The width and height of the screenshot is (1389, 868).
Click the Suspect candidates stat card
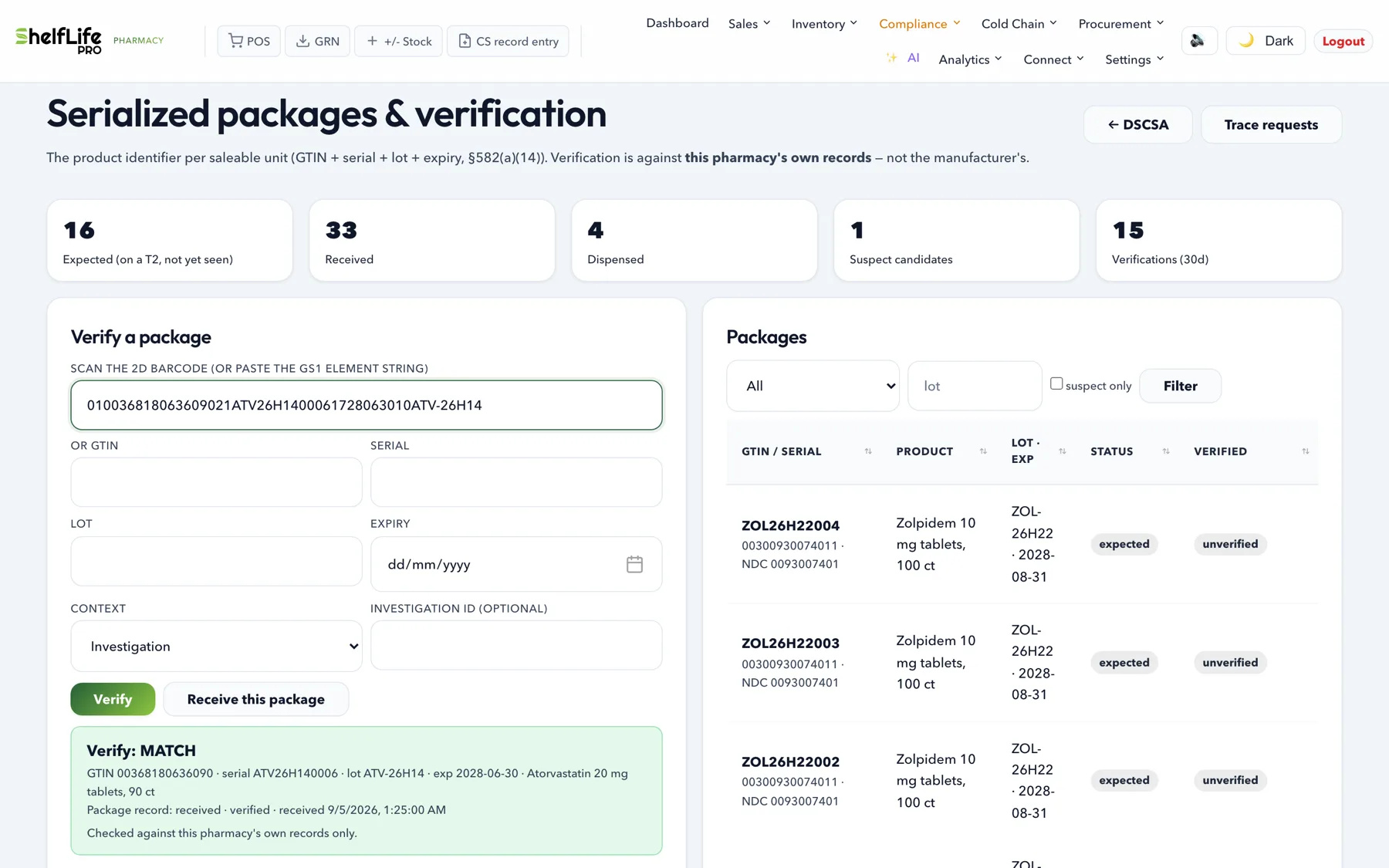[x=957, y=241]
